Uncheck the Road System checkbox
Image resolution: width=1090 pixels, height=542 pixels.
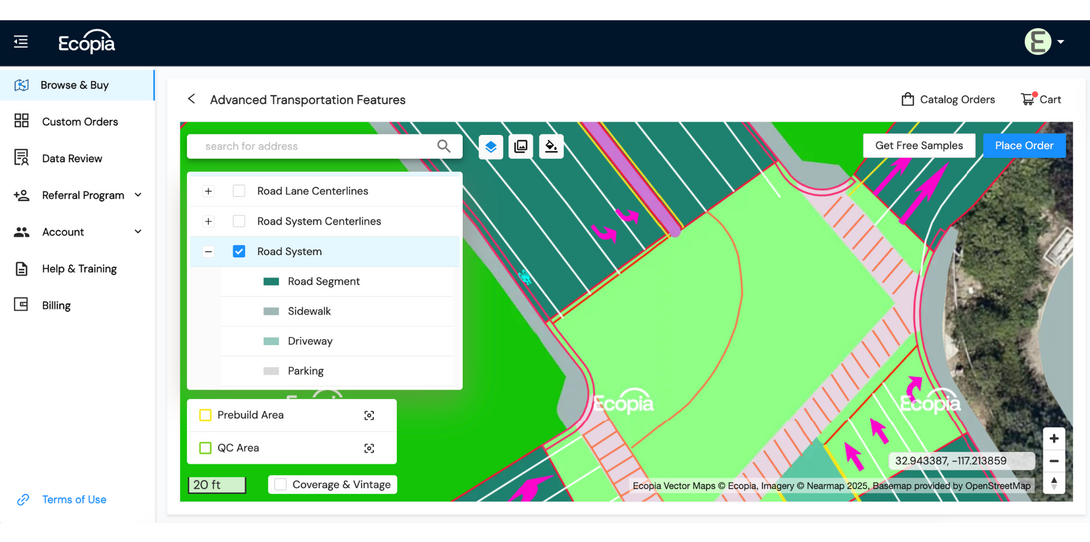click(x=239, y=252)
